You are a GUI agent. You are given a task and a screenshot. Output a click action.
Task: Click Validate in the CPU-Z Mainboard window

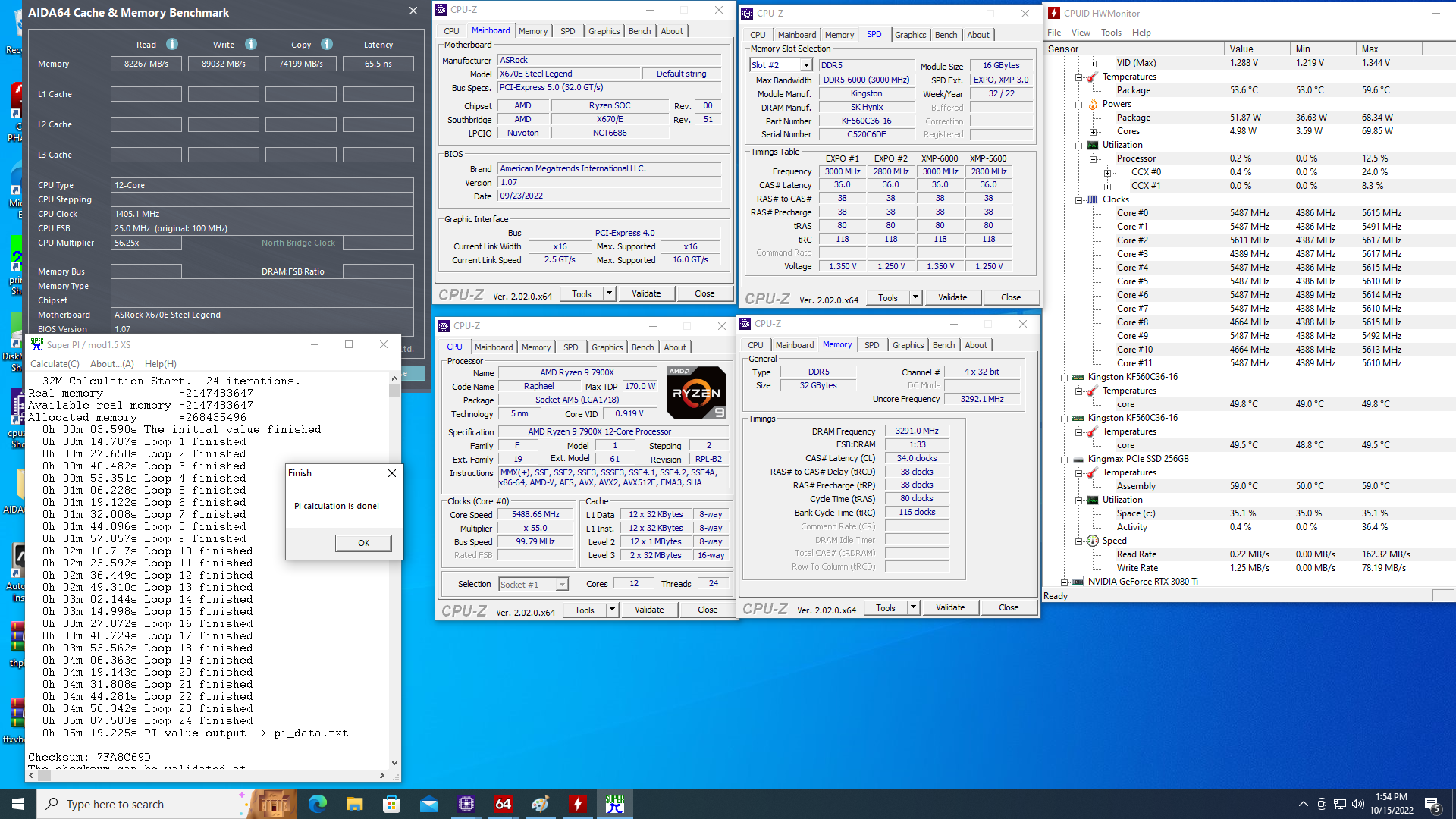pyautogui.click(x=646, y=293)
